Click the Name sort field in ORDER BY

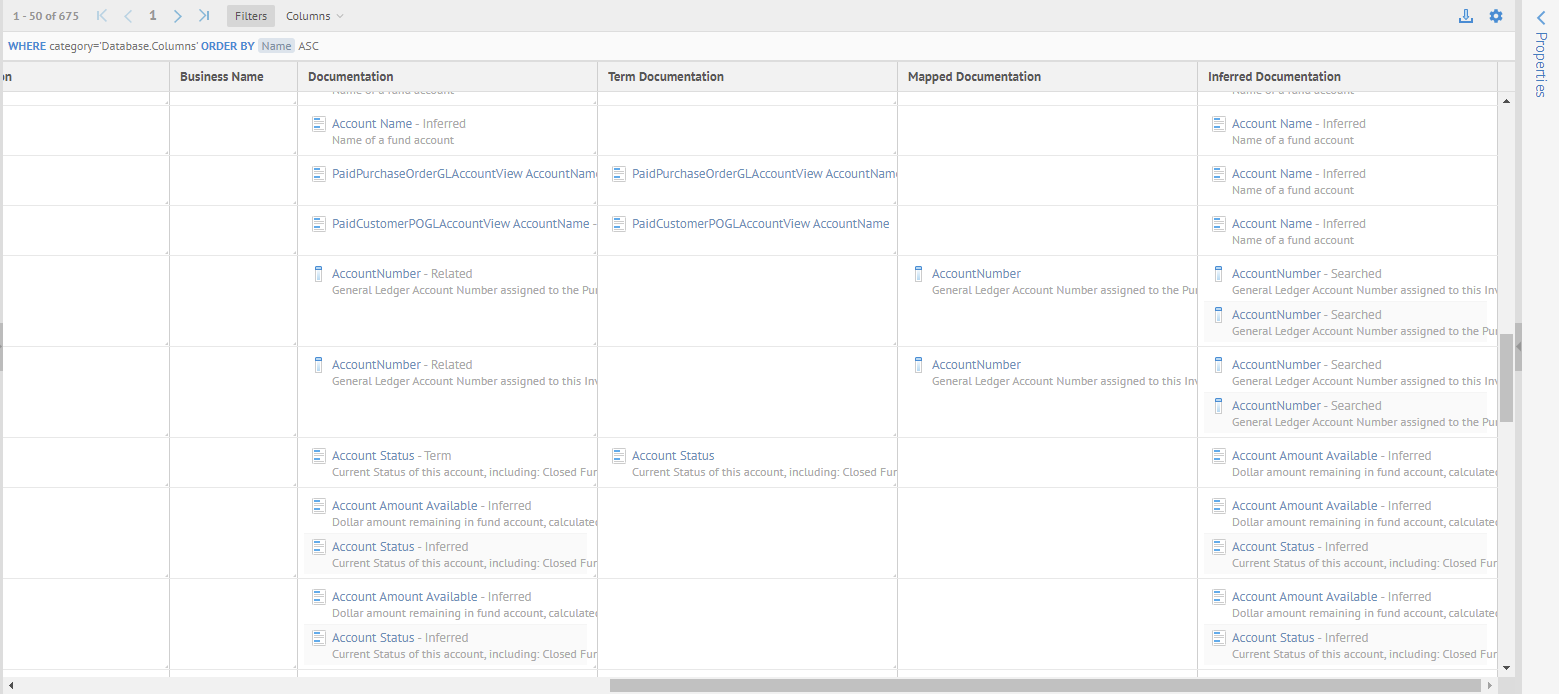click(277, 46)
